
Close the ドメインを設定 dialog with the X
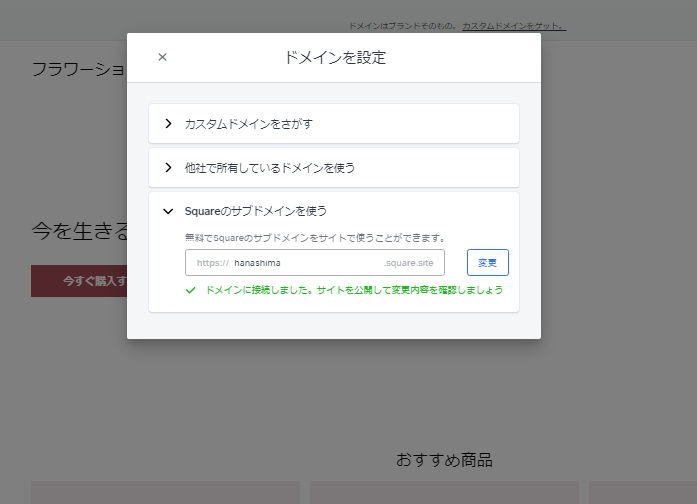pyautogui.click(x=162, y=57)
